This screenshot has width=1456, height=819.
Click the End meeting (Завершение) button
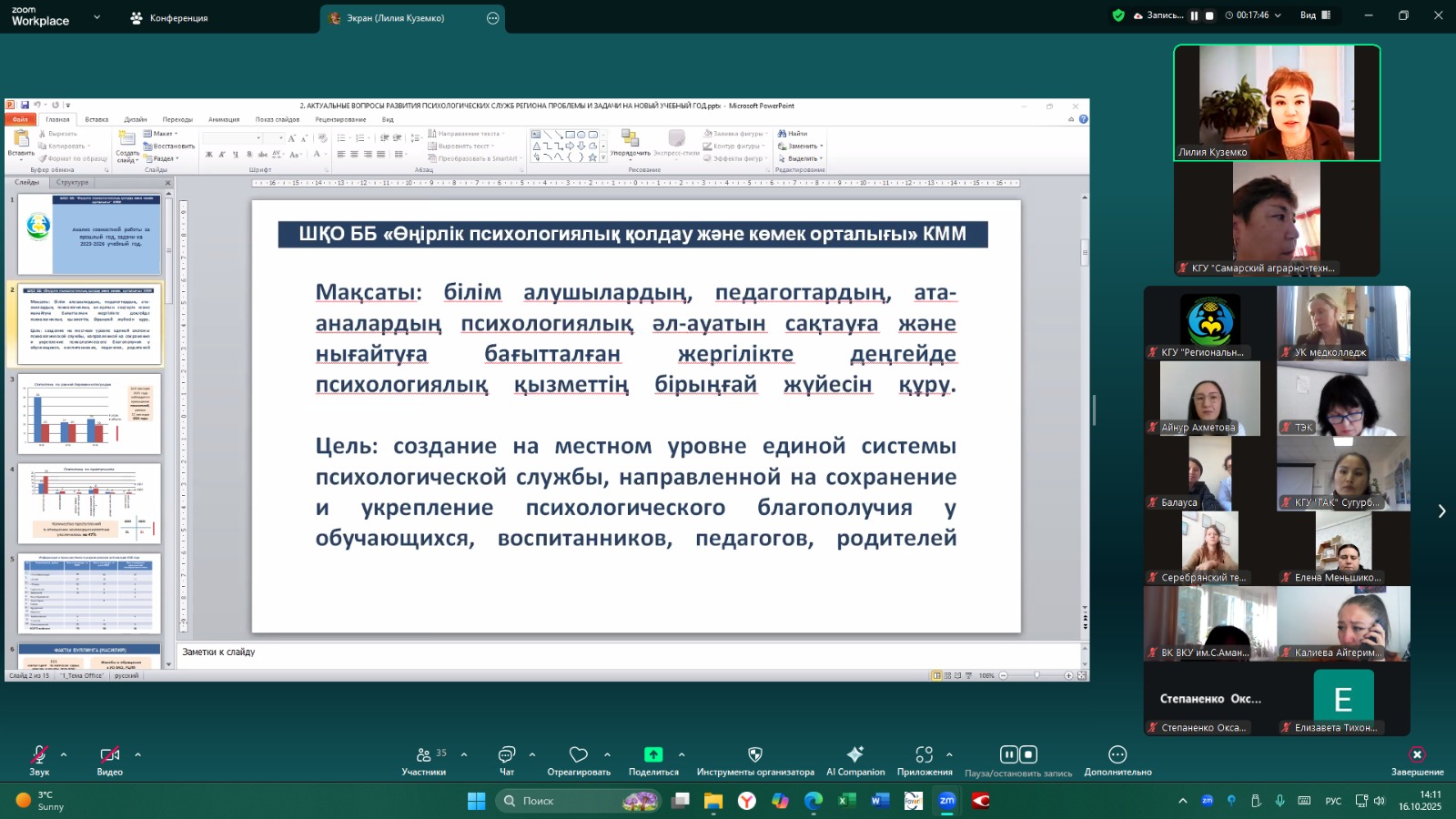[x=1416, y=755]
